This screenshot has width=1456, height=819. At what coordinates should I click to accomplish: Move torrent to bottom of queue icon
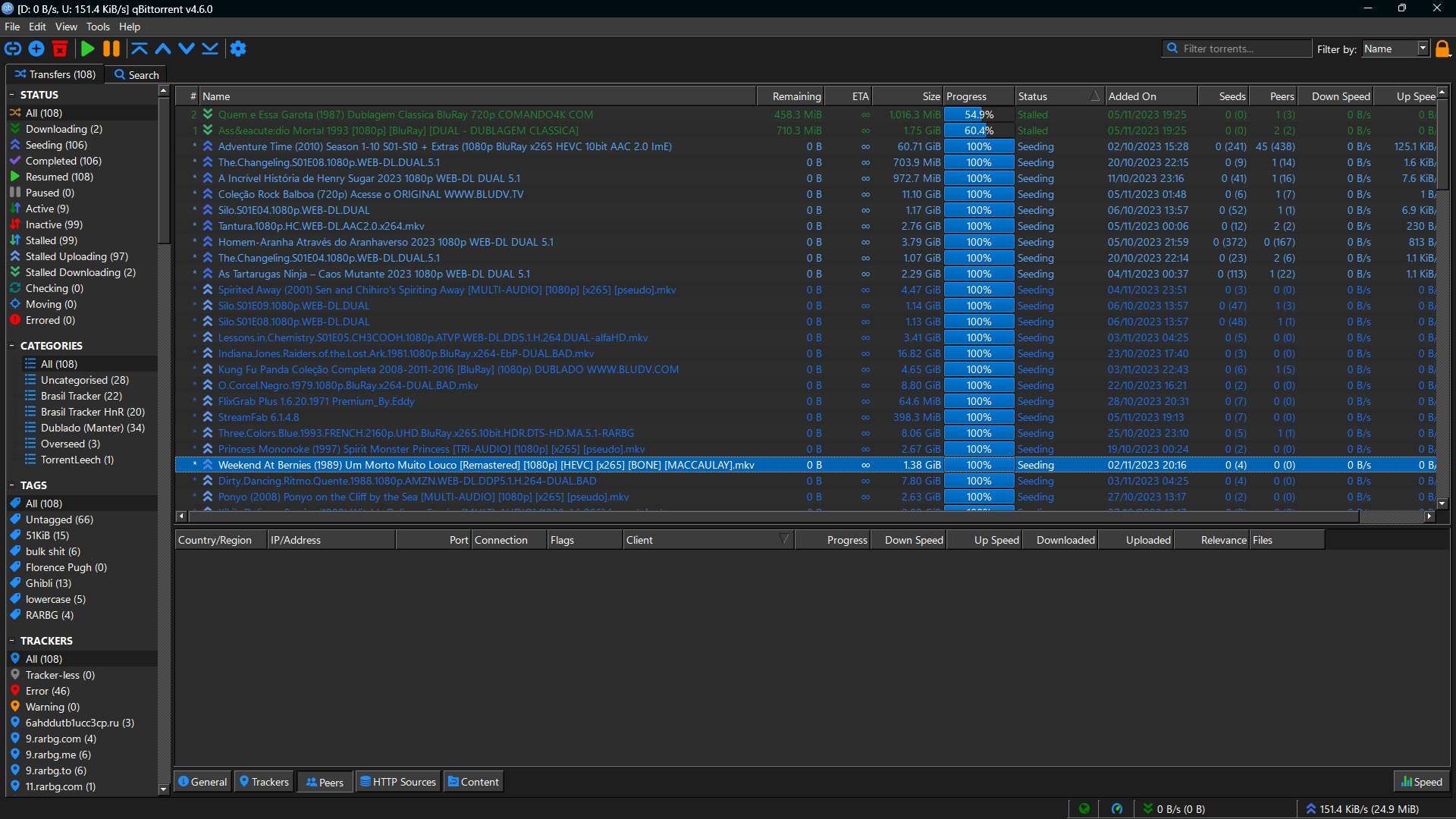(x=210, y=49)
